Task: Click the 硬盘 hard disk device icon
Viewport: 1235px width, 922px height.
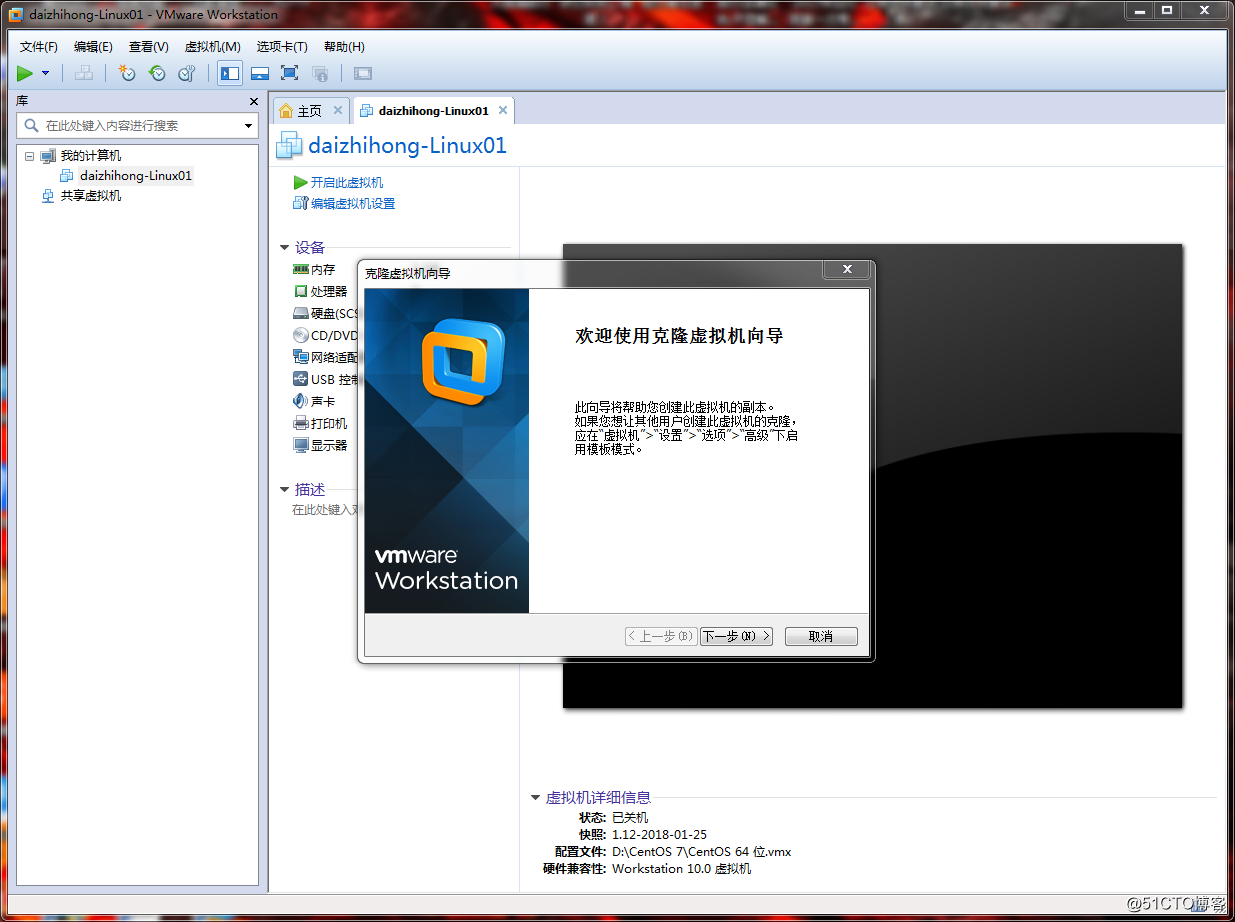Action: (x=301, y=313)
